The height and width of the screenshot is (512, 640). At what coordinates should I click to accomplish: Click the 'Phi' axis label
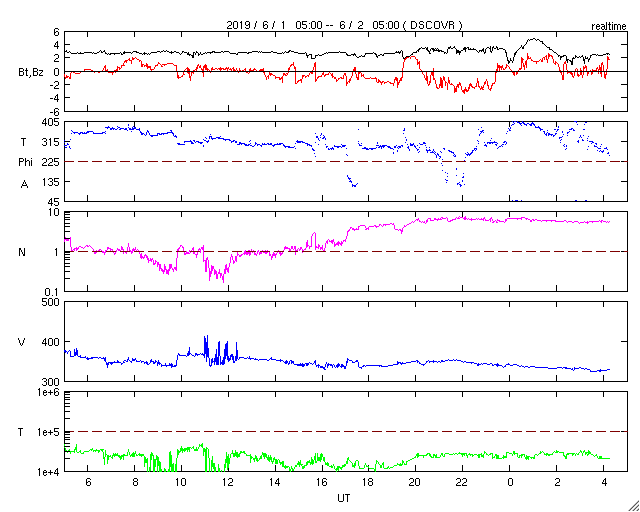click(x=25, y=162)
